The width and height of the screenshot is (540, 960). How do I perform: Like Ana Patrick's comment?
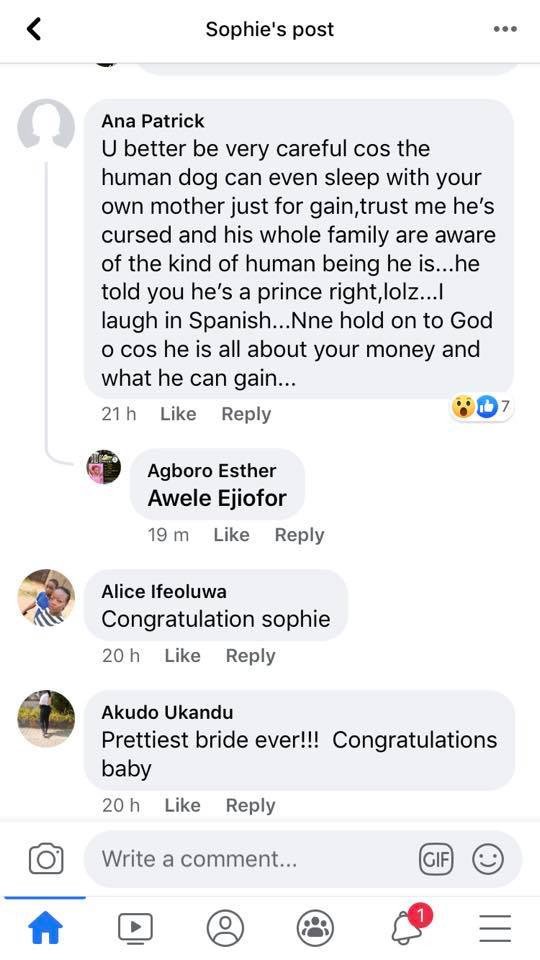click(178, 414)
